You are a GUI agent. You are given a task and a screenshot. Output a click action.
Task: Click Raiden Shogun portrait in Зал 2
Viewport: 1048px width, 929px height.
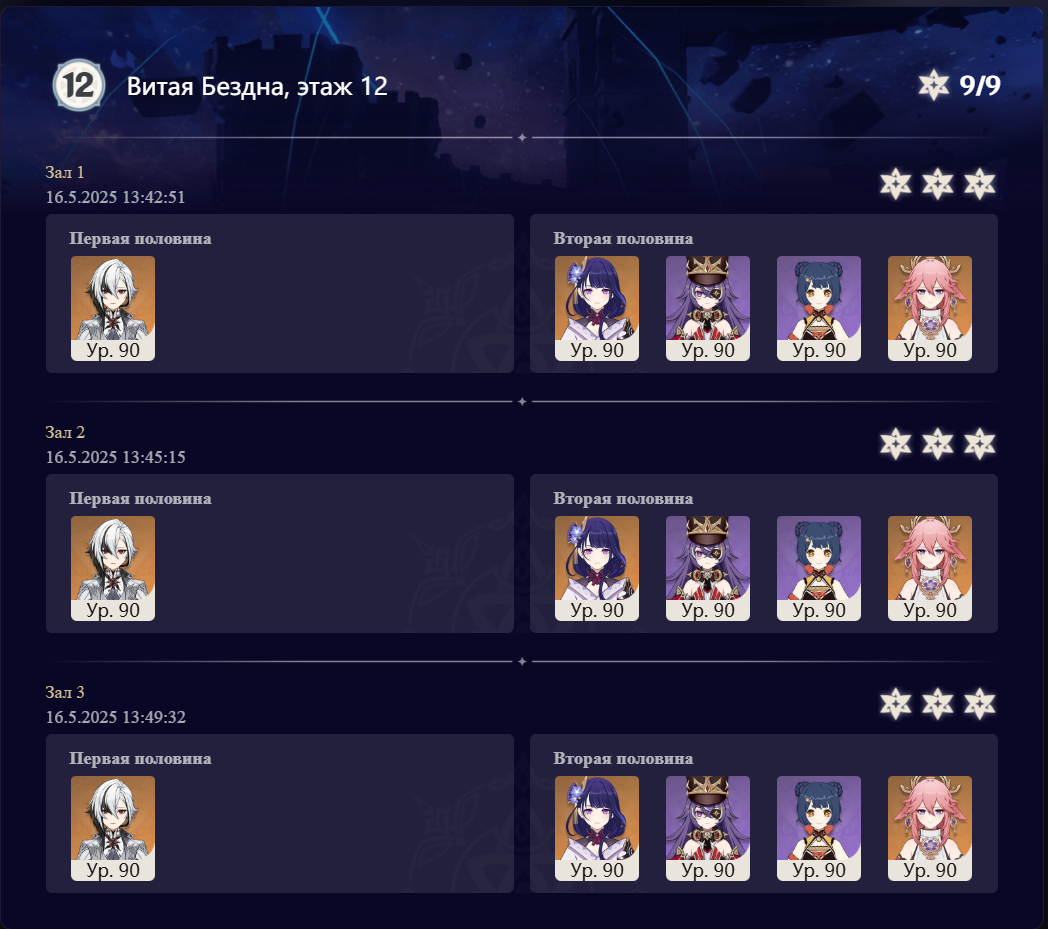coord(597,568)
